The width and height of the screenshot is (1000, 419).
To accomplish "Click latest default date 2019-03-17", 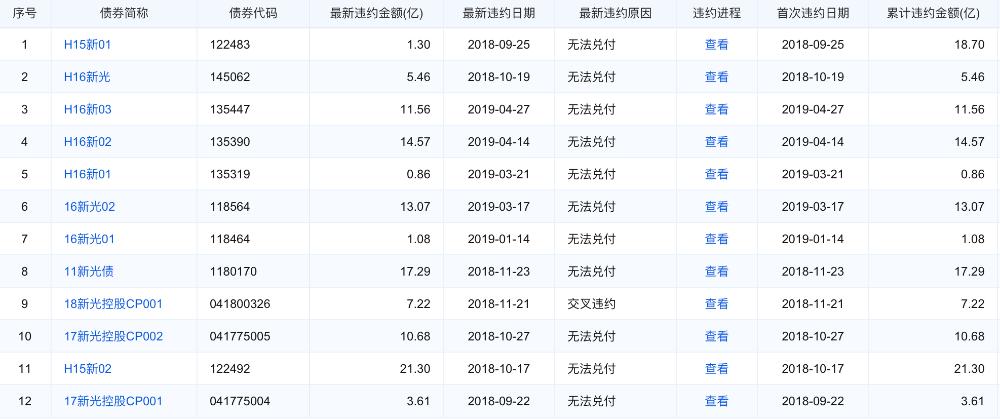I will [499, 207].
